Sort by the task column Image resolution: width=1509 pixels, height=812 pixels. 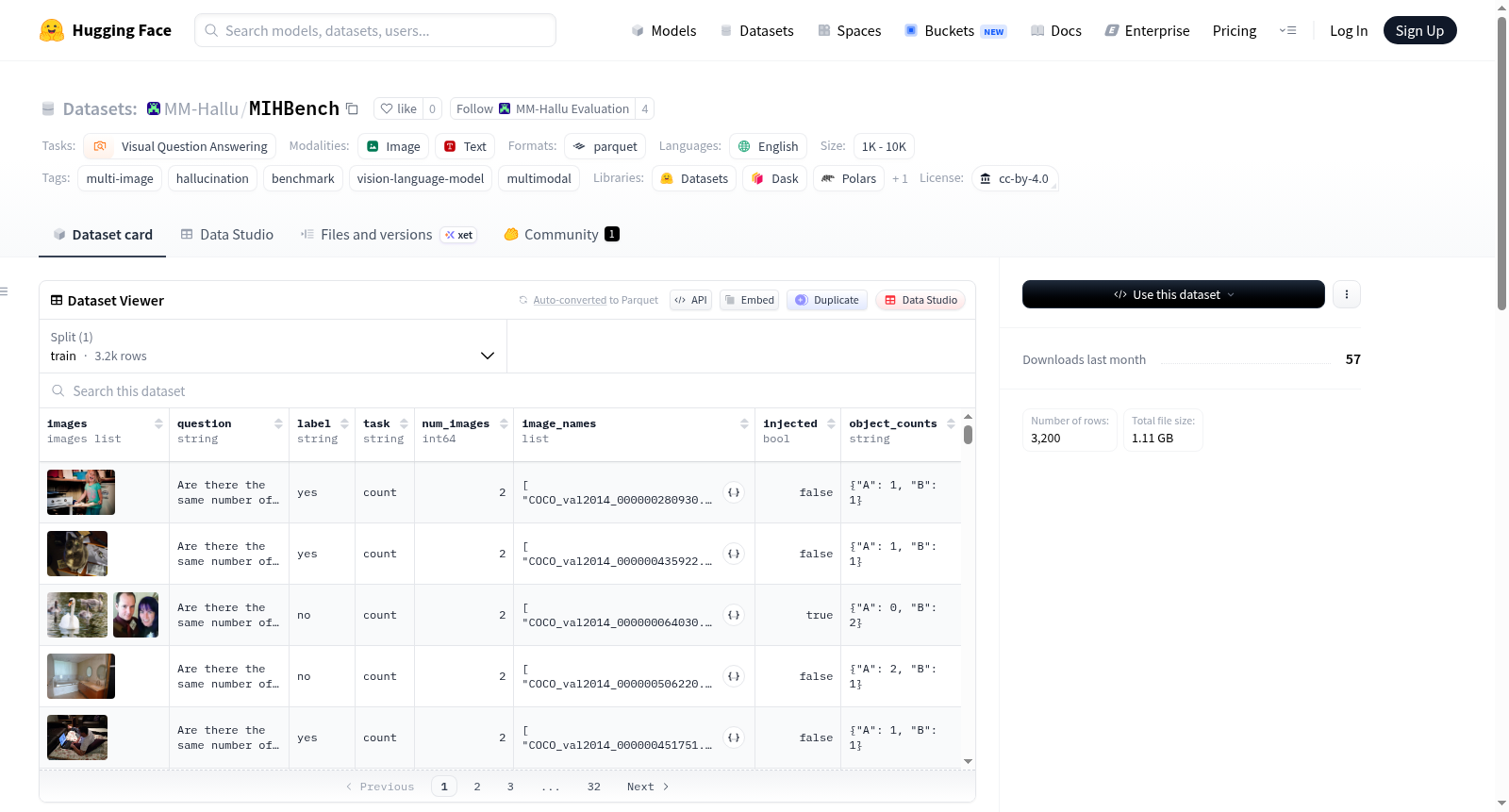404,423
